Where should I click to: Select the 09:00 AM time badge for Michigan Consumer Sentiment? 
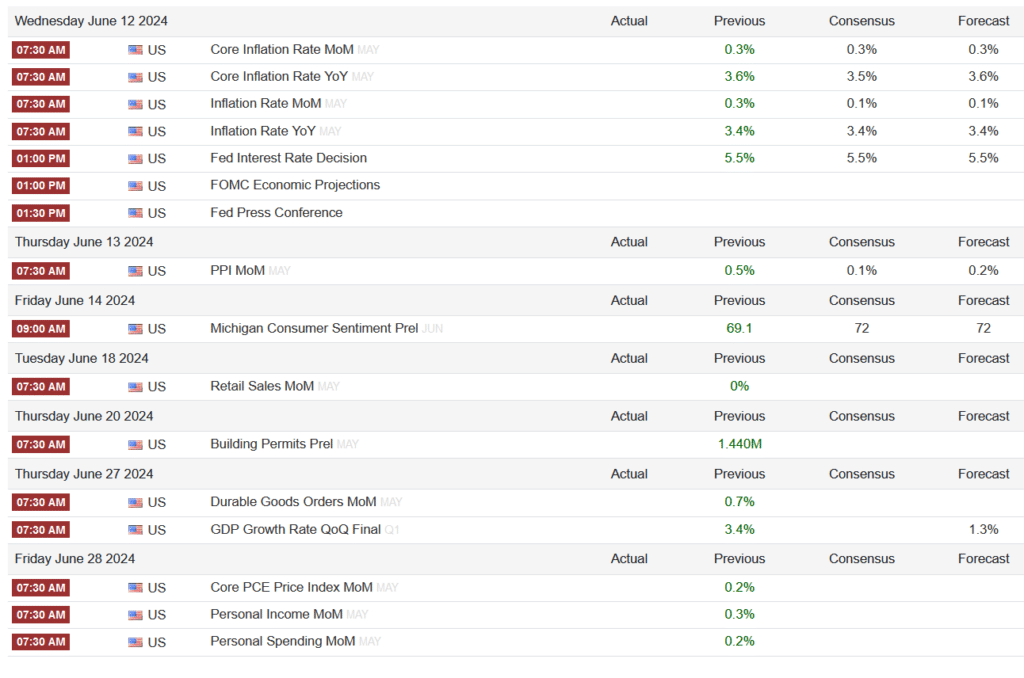click(x=41, y=329)
